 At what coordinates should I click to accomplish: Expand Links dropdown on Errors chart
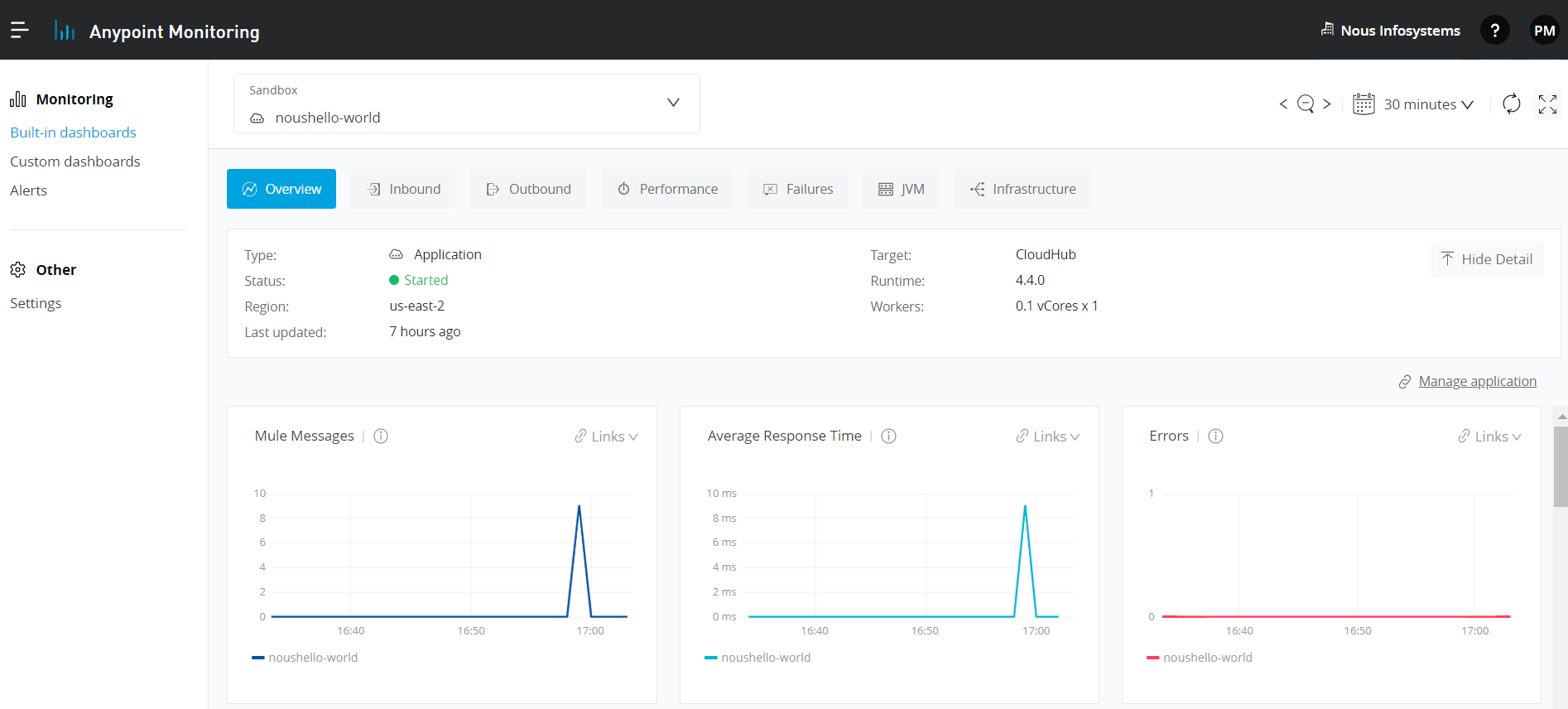pos(1490,436)
